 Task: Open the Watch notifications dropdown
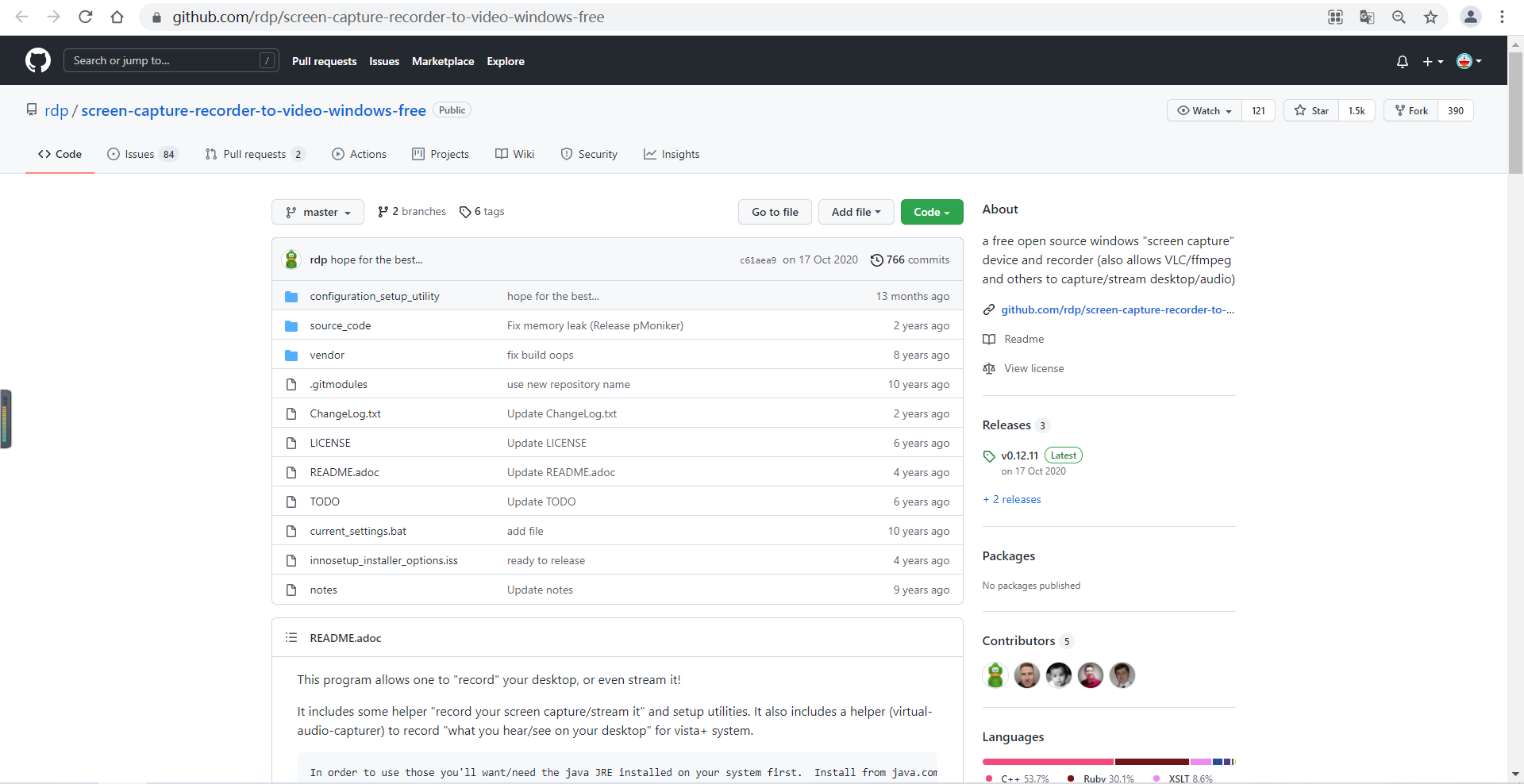click(1205, 110)
